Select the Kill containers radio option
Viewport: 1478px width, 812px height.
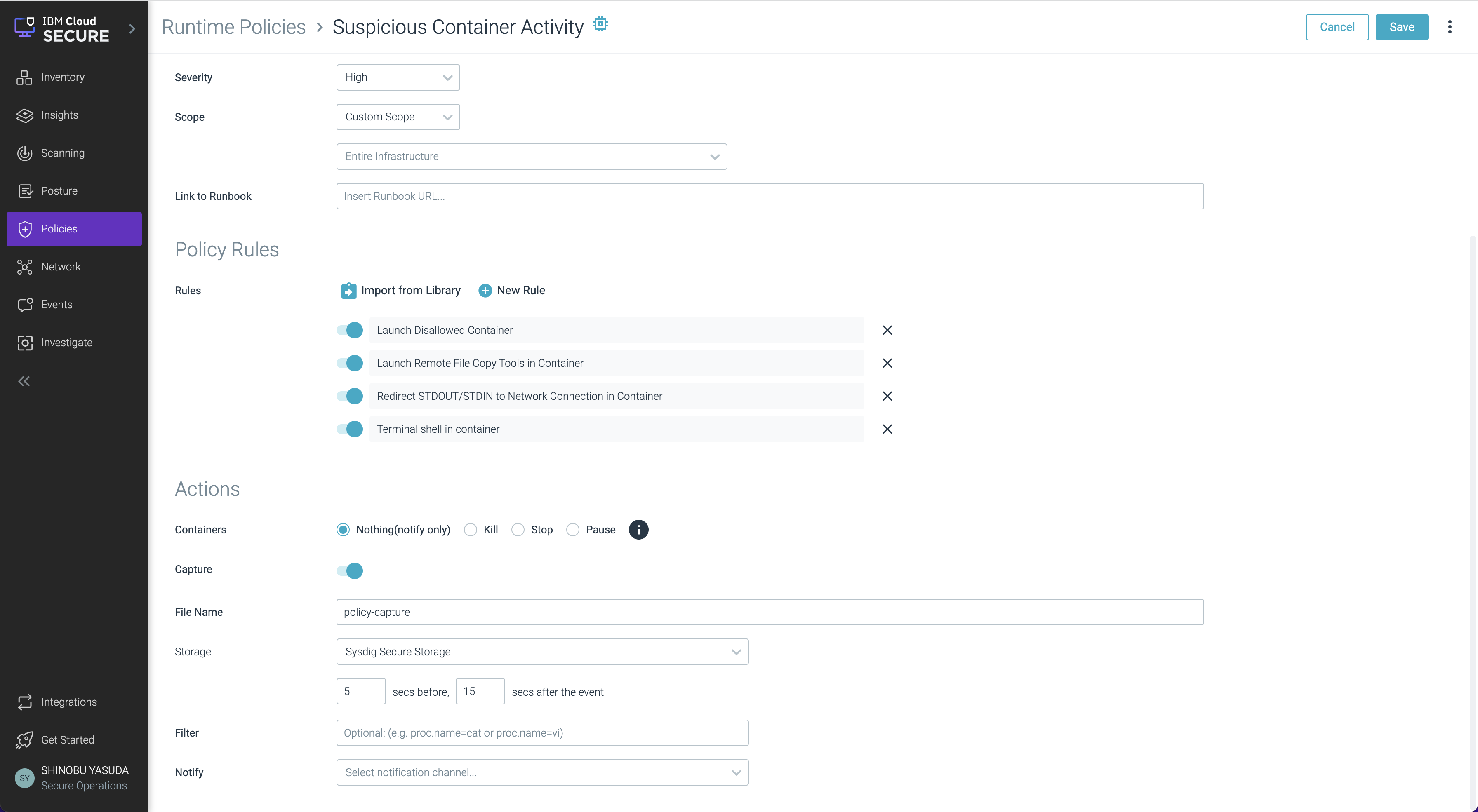pyautogui.click(x=471, y=530)
